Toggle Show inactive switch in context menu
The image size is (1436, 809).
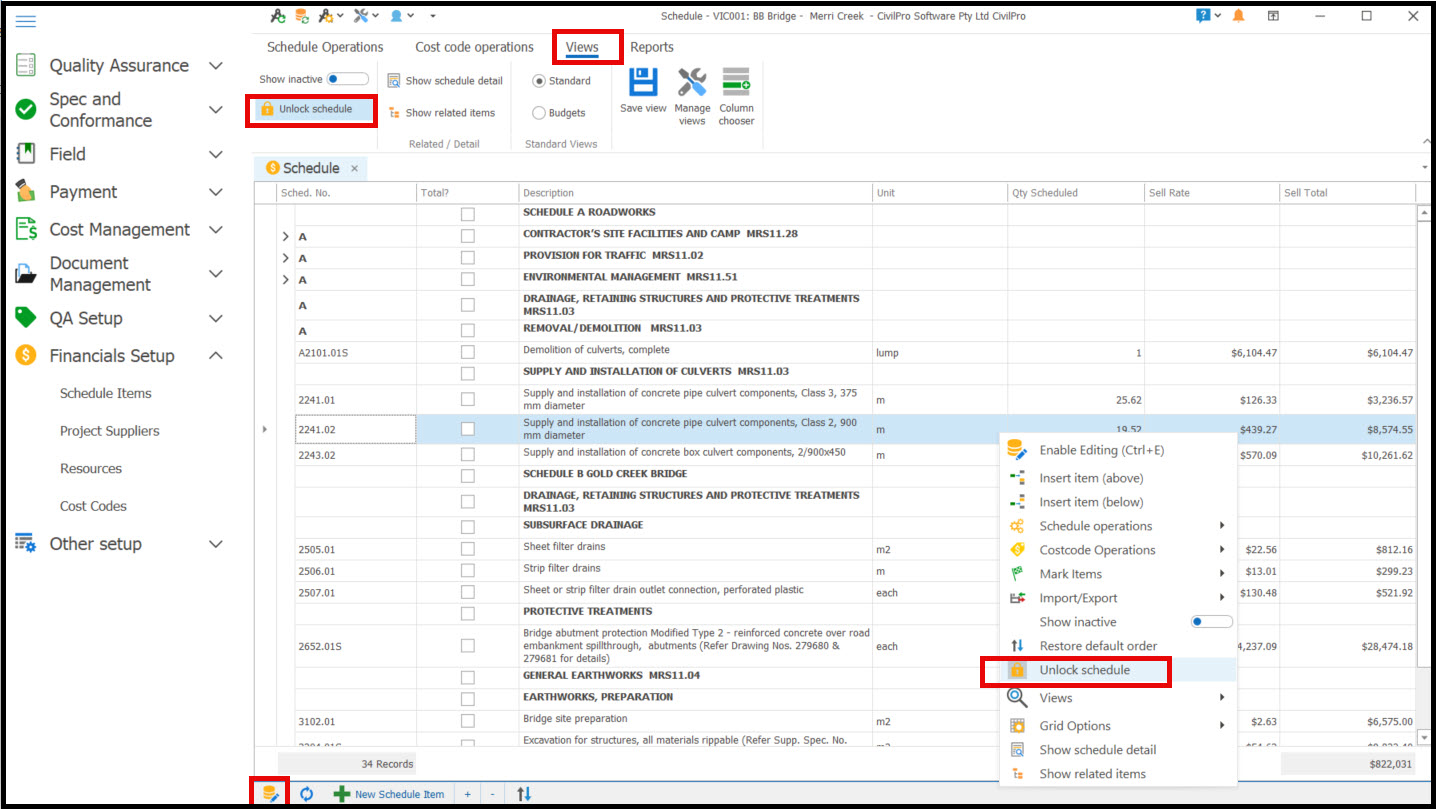1210,622
